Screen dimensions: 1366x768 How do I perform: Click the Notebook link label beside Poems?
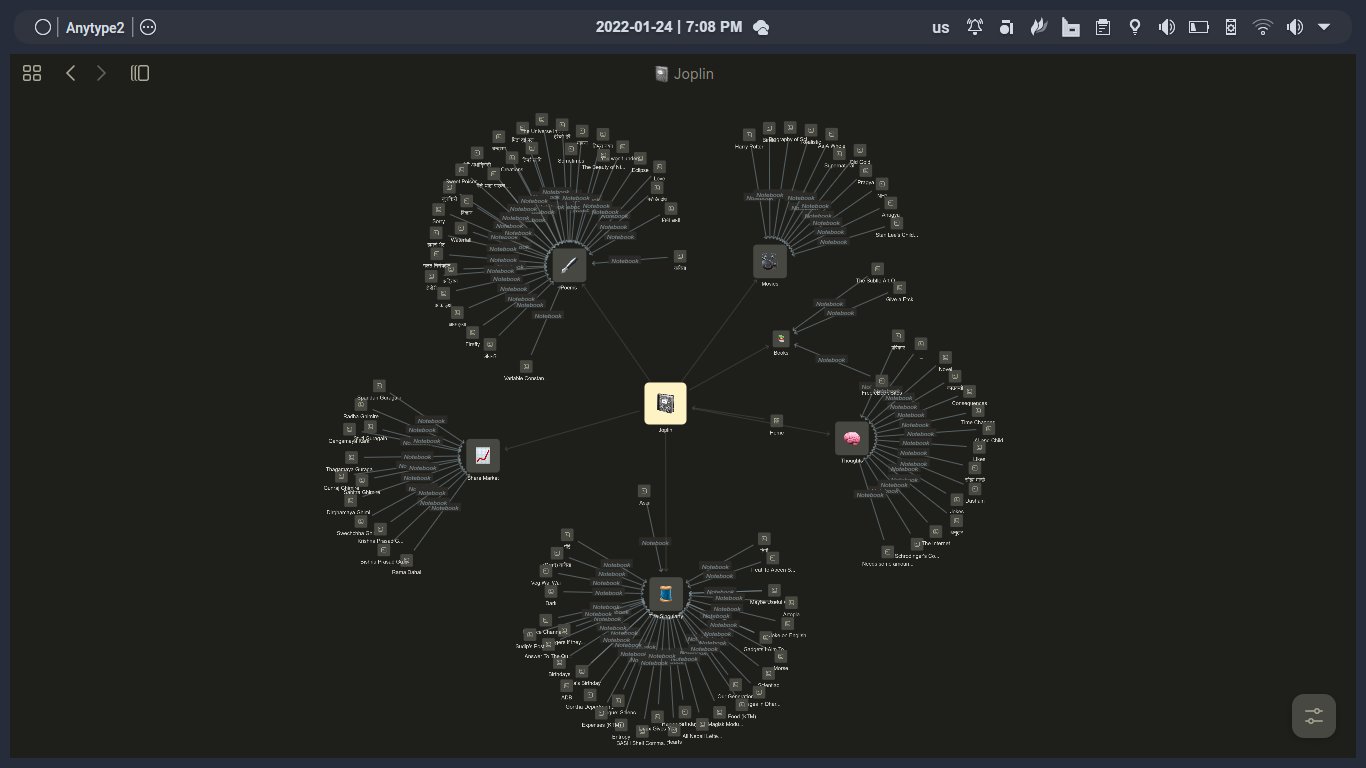625,261
